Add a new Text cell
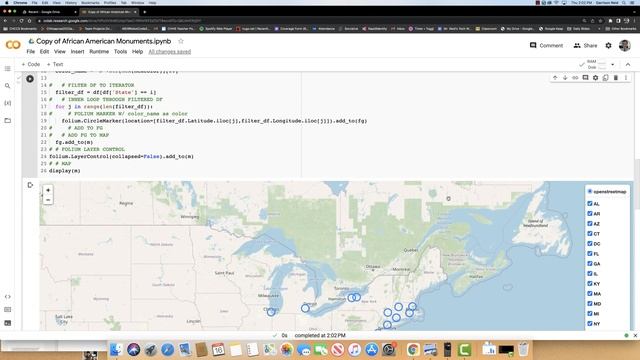The image size is (640, 360). pyautogui.click(x=55, y=64)
